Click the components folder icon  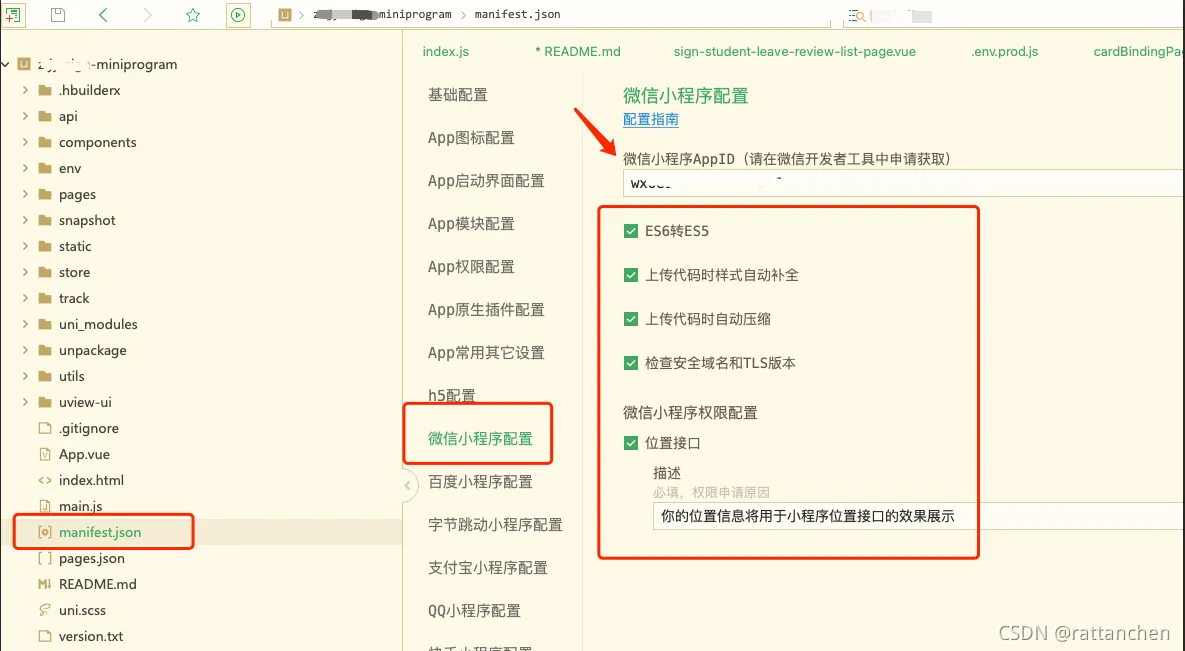(x=45, y=142)
